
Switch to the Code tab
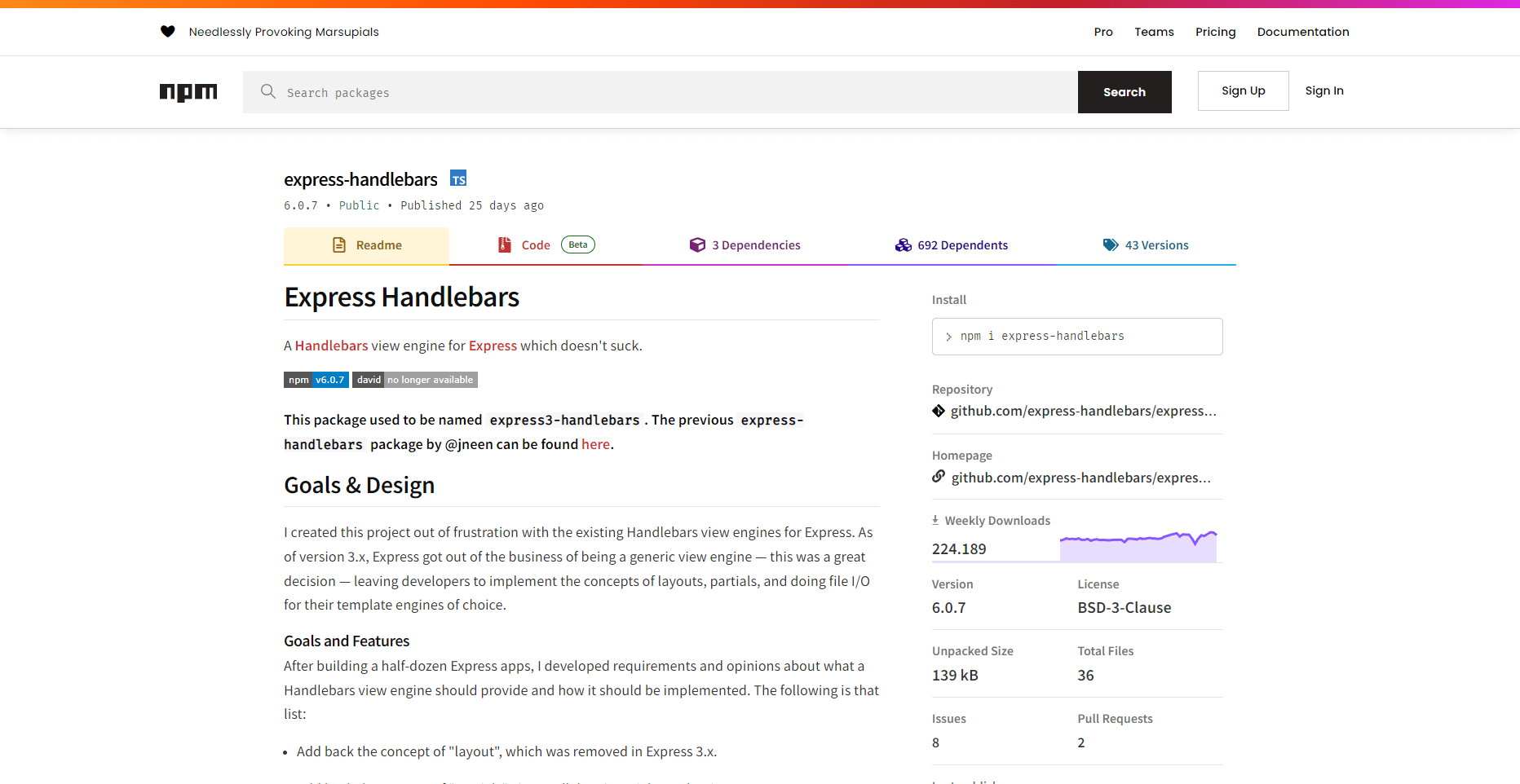tap(546, 245)
